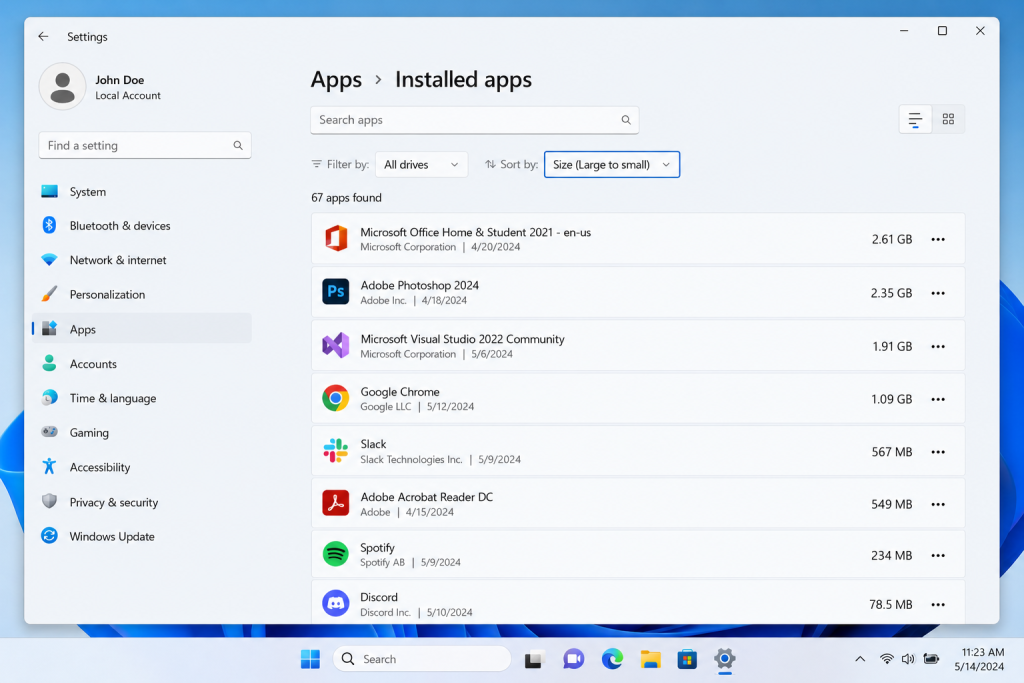Open more options for Adobe Photoshop 2024
The height and width of the screenshot is (683, 1024).
coord(938,293)
